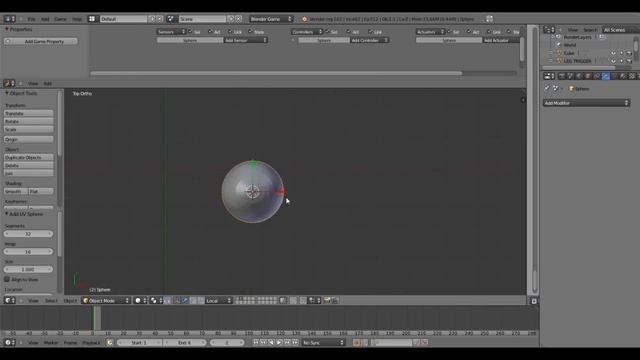Open the Select menu in 3D view header
Screen dimensions: 640x360
coord(51,300)
